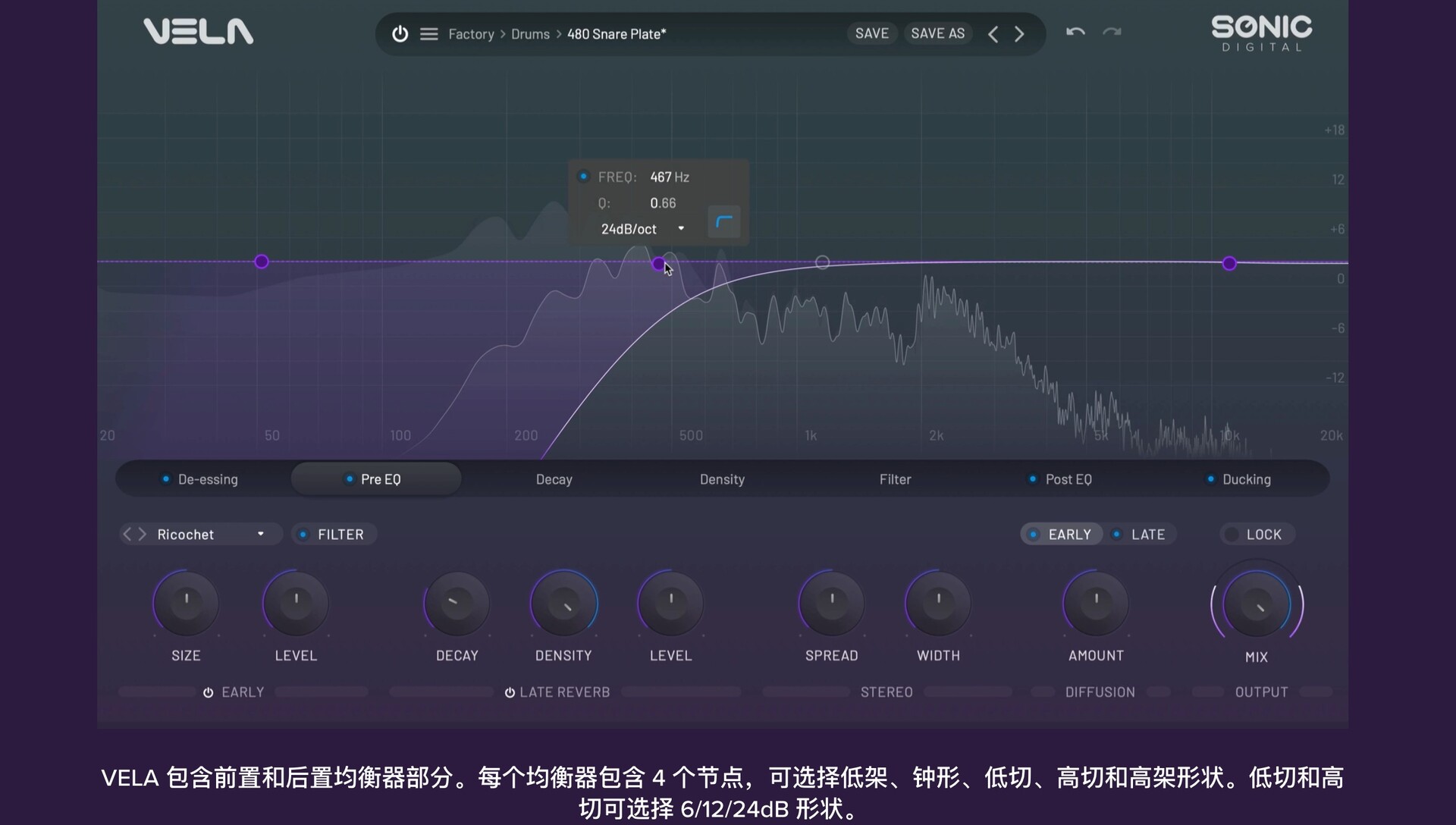This screenshot has height=825, width=1456.
Task: Toggle the EQ band enable dot beside FREQ
Action: (583, 177)
